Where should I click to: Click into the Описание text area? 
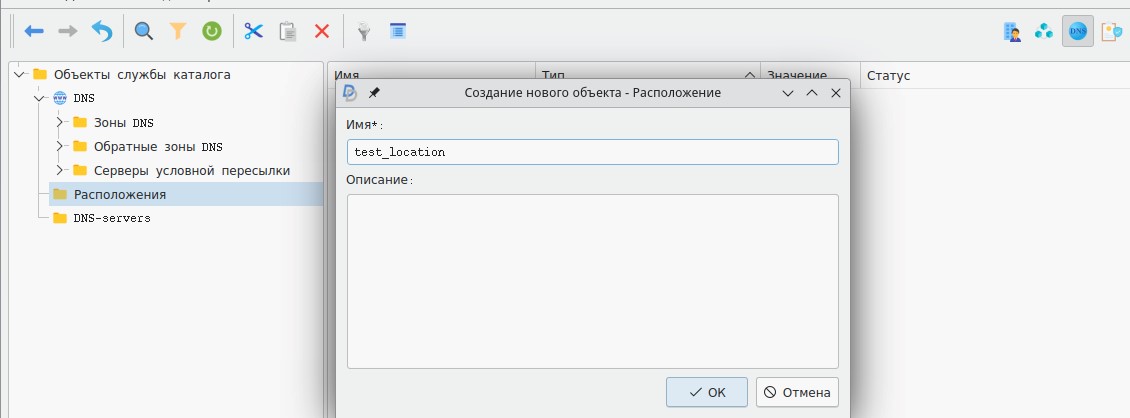pyautogui.click(x=592, y=281)
